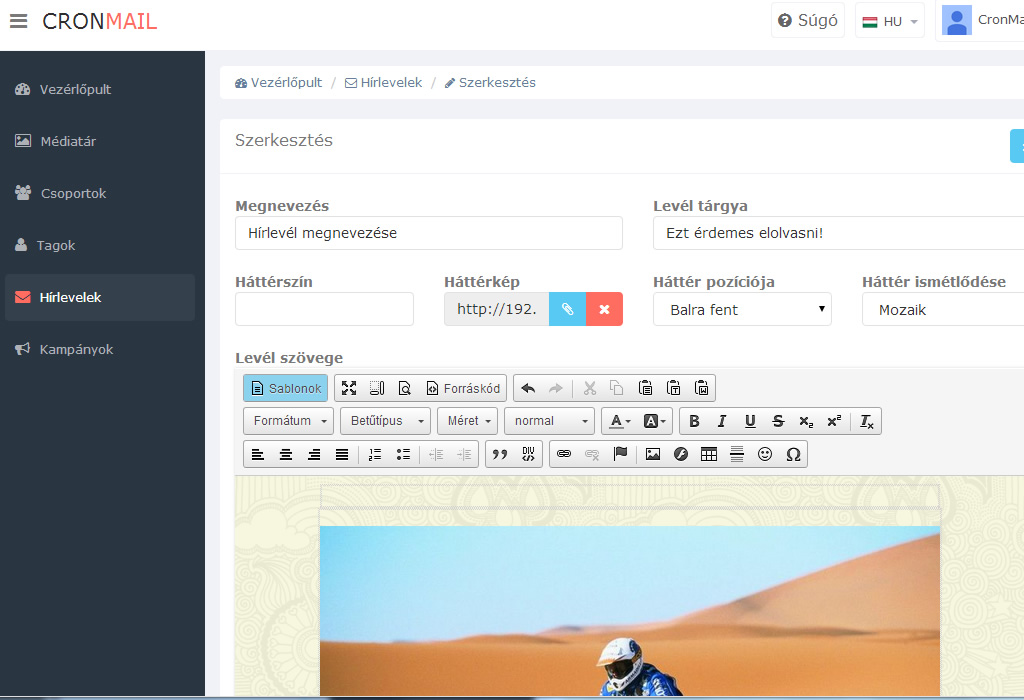
Task: Insert a numbered list
Action: (x=375, y=454)
